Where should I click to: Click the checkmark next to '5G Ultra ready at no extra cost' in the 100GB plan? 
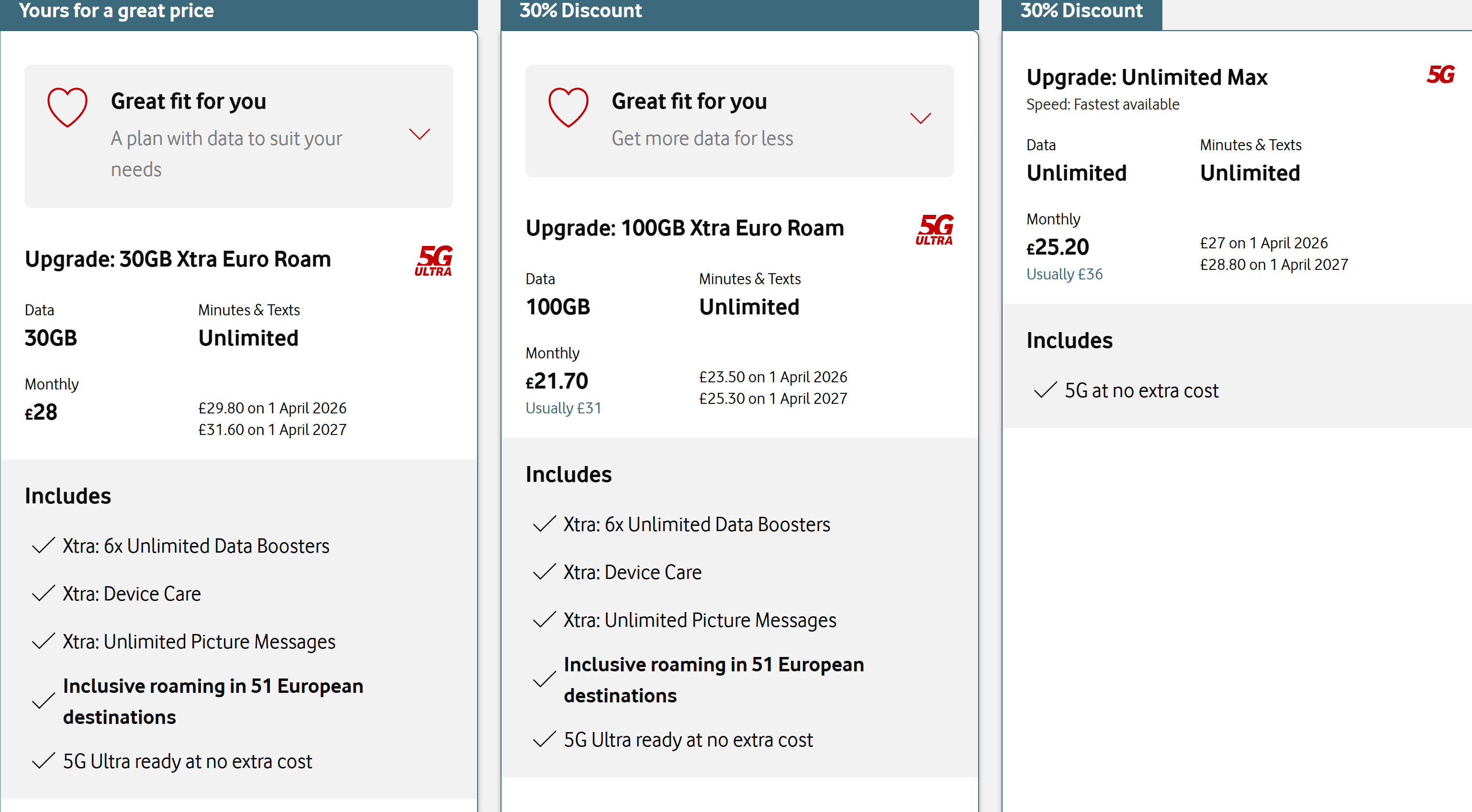click(x=545, y=739)
